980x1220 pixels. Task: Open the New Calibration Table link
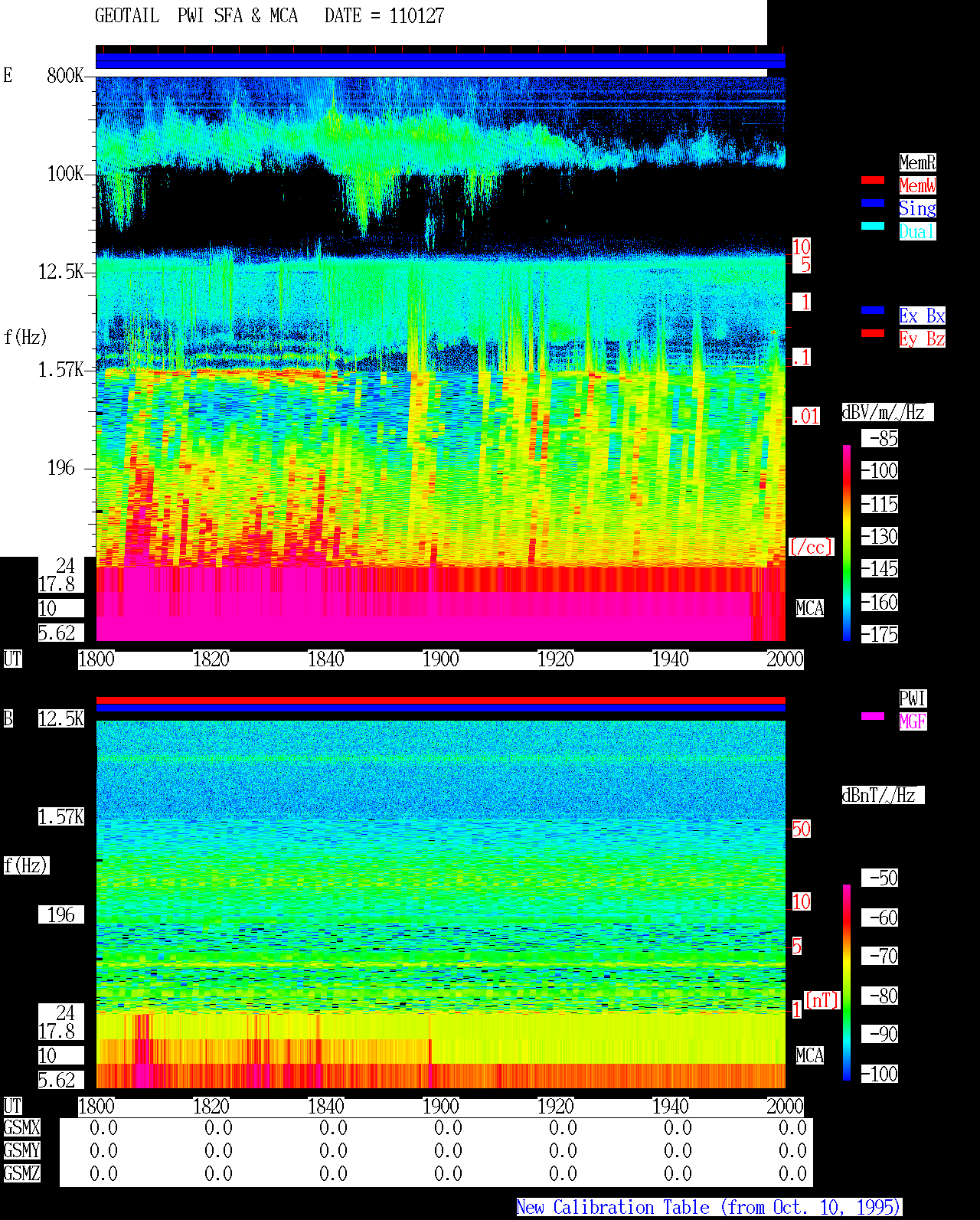pos(708,1207)
